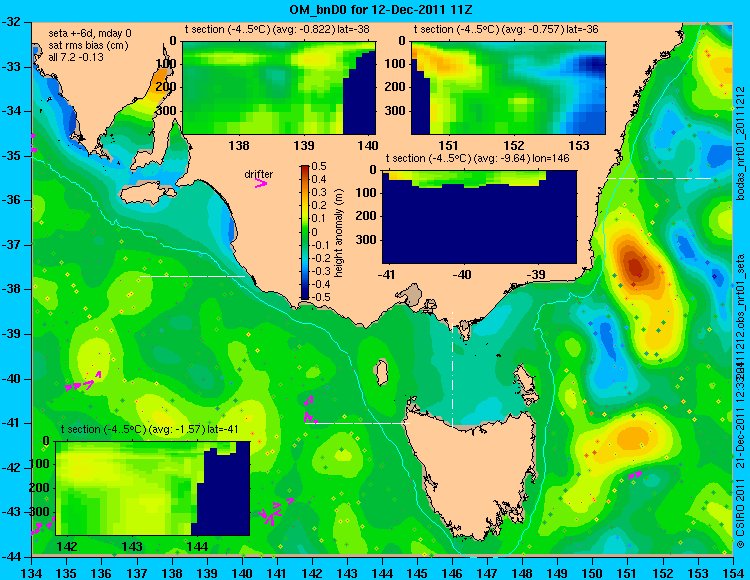Click King Island in Bass Strait
Image resolution: width=750 pixels, height=580 pixels.
tap(381, 372)
